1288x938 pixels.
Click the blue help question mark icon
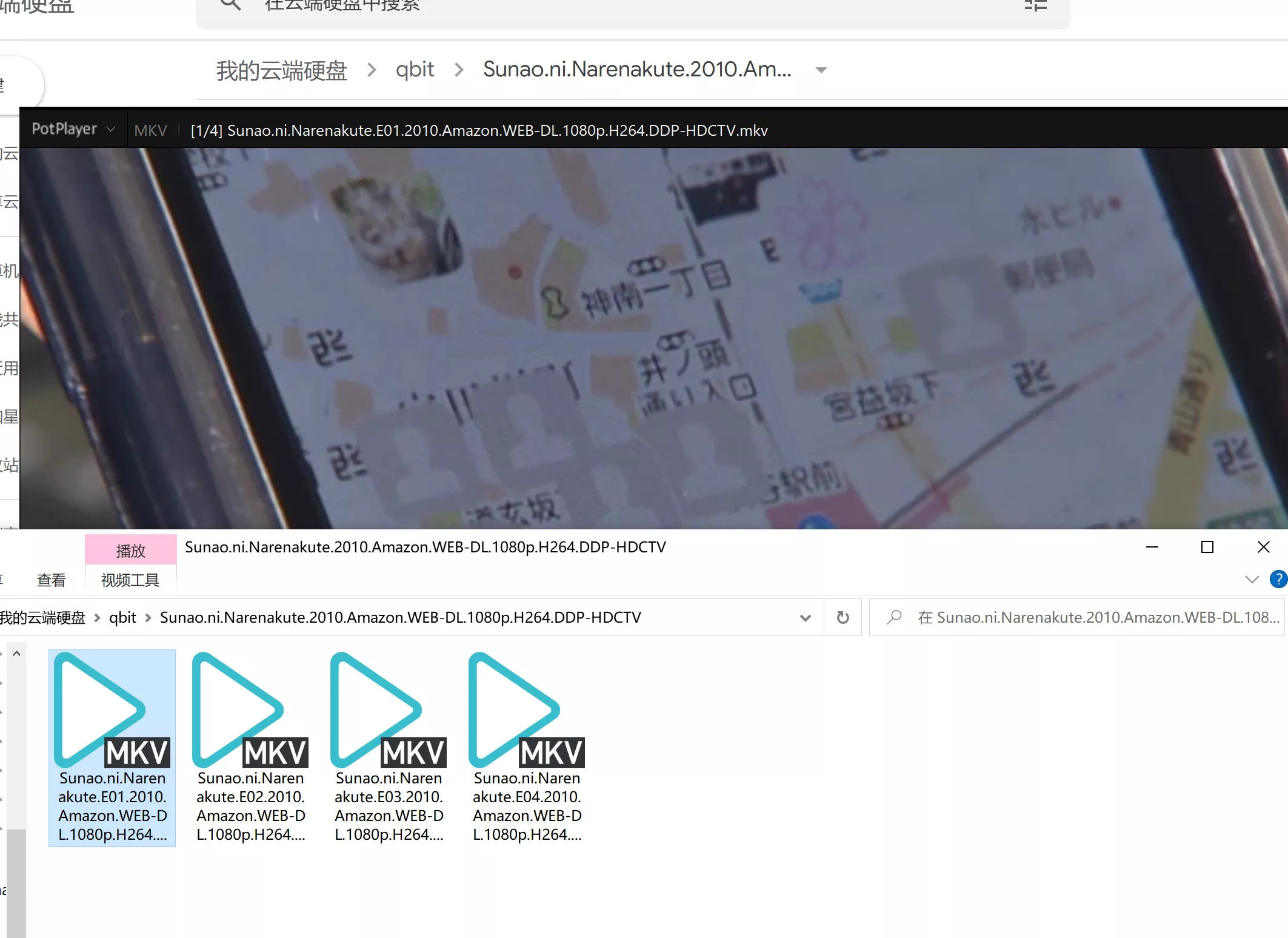pos(1278,579)
